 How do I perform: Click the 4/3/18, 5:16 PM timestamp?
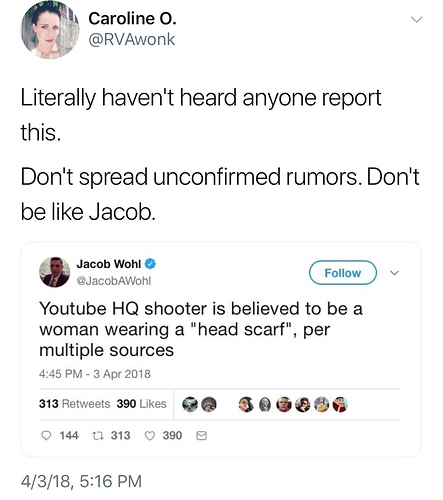(81, 481)
